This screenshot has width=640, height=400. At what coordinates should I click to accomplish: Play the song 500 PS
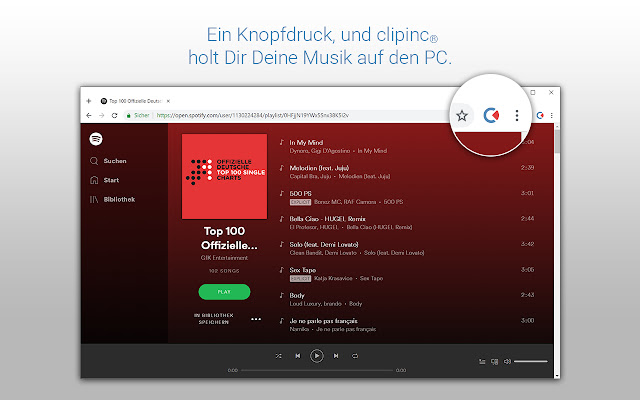(x=300, y=193)
